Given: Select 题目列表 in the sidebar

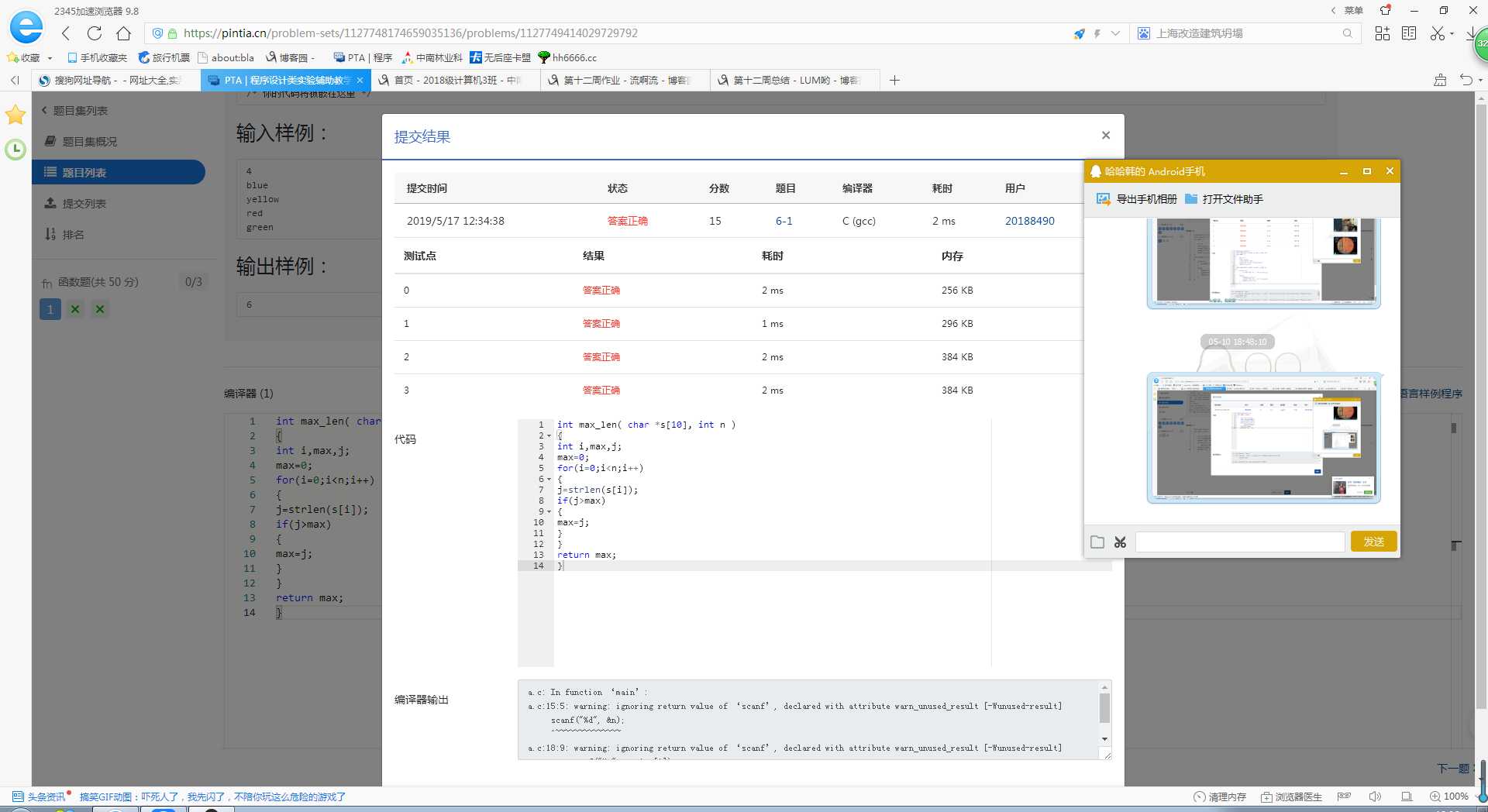Looking at the screenshot, I should pyautogui.click(x=119, y=172).
